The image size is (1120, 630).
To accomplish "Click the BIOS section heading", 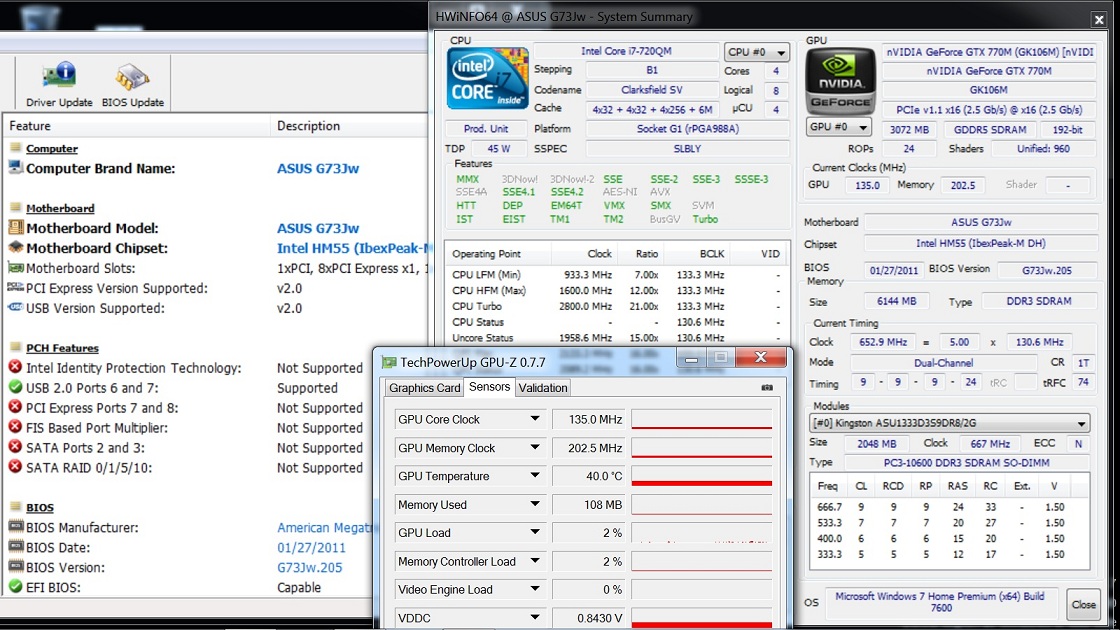I will [x=40, y=507].
